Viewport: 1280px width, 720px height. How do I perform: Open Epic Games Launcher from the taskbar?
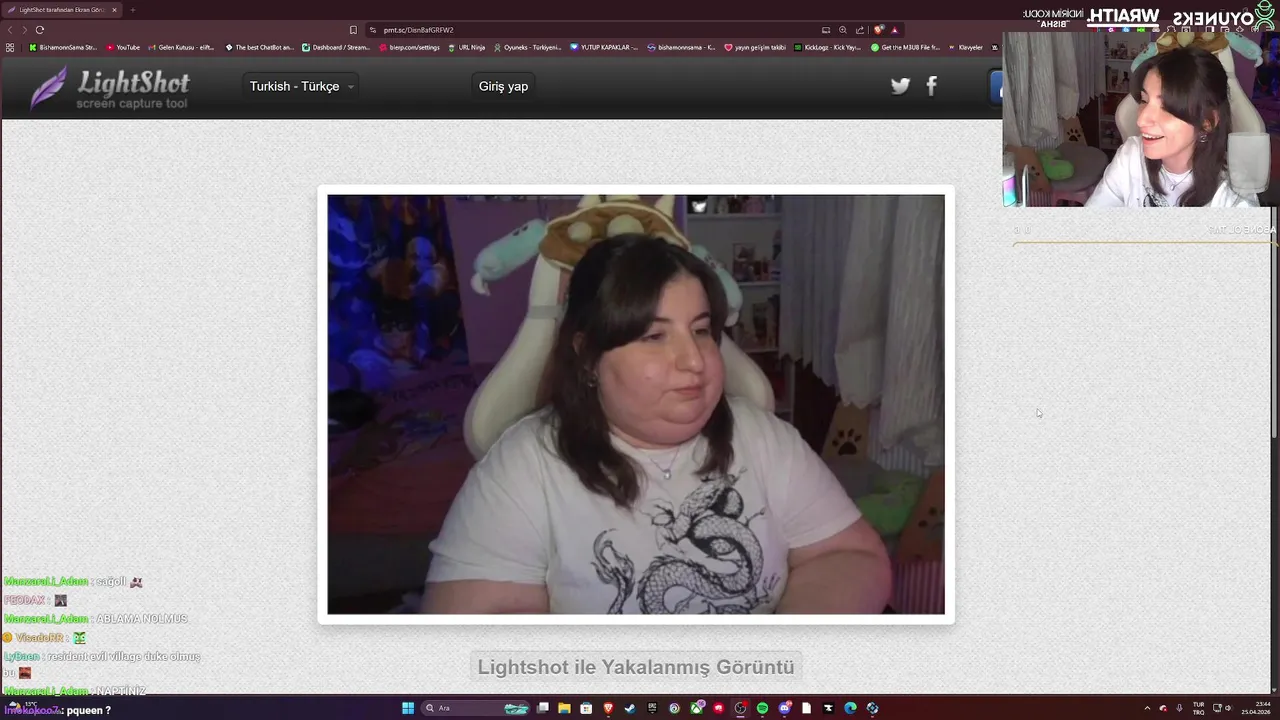(652, 708)
